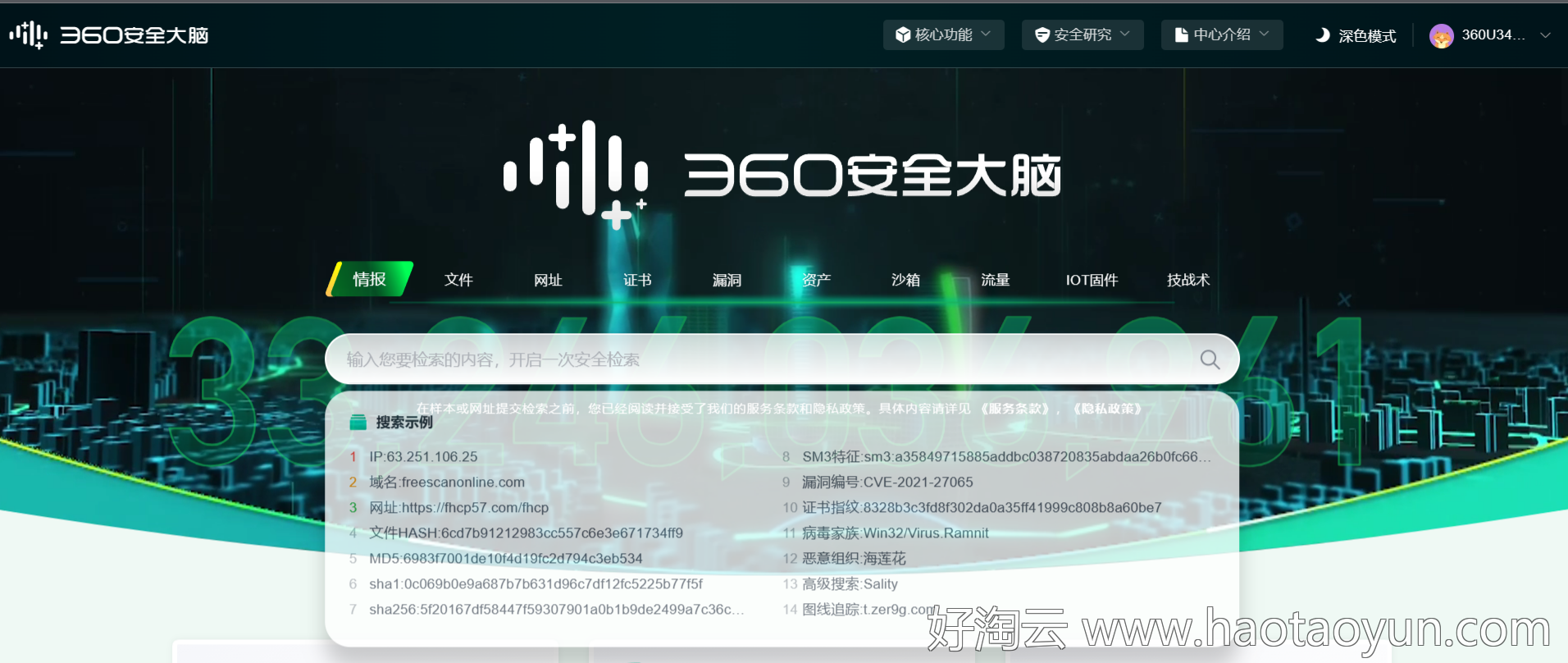Select example 病毒家族:Win32/Virus.Ramnit

coord(896,533)
